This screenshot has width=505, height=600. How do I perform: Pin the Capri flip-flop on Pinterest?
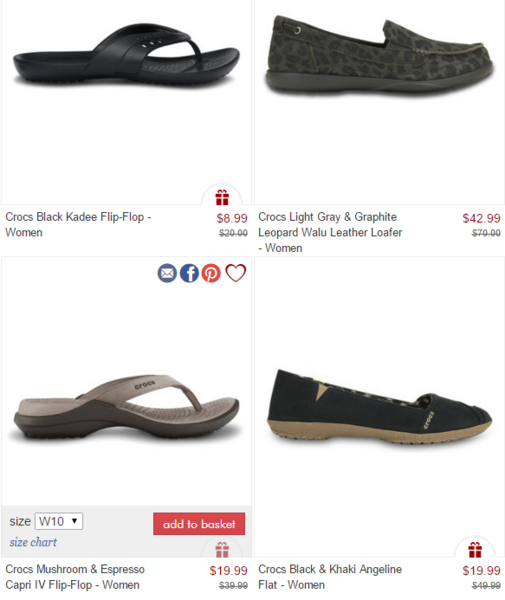(212, 273)
